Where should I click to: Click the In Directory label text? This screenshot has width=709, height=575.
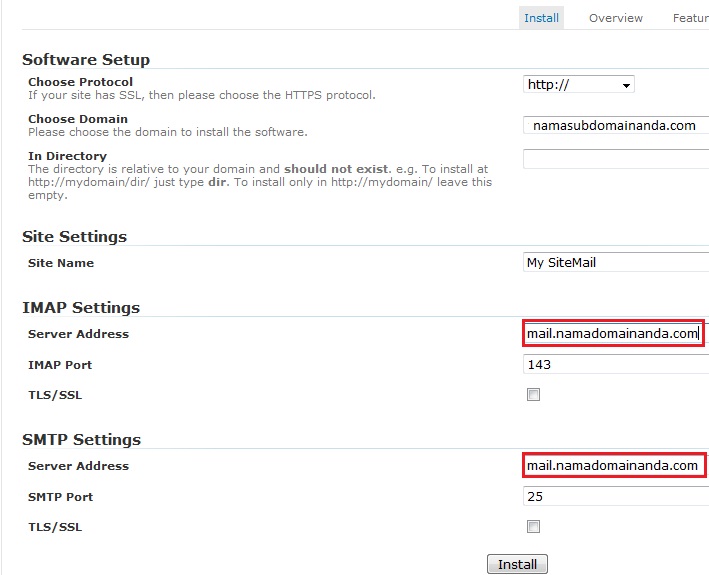click(67, 156)
